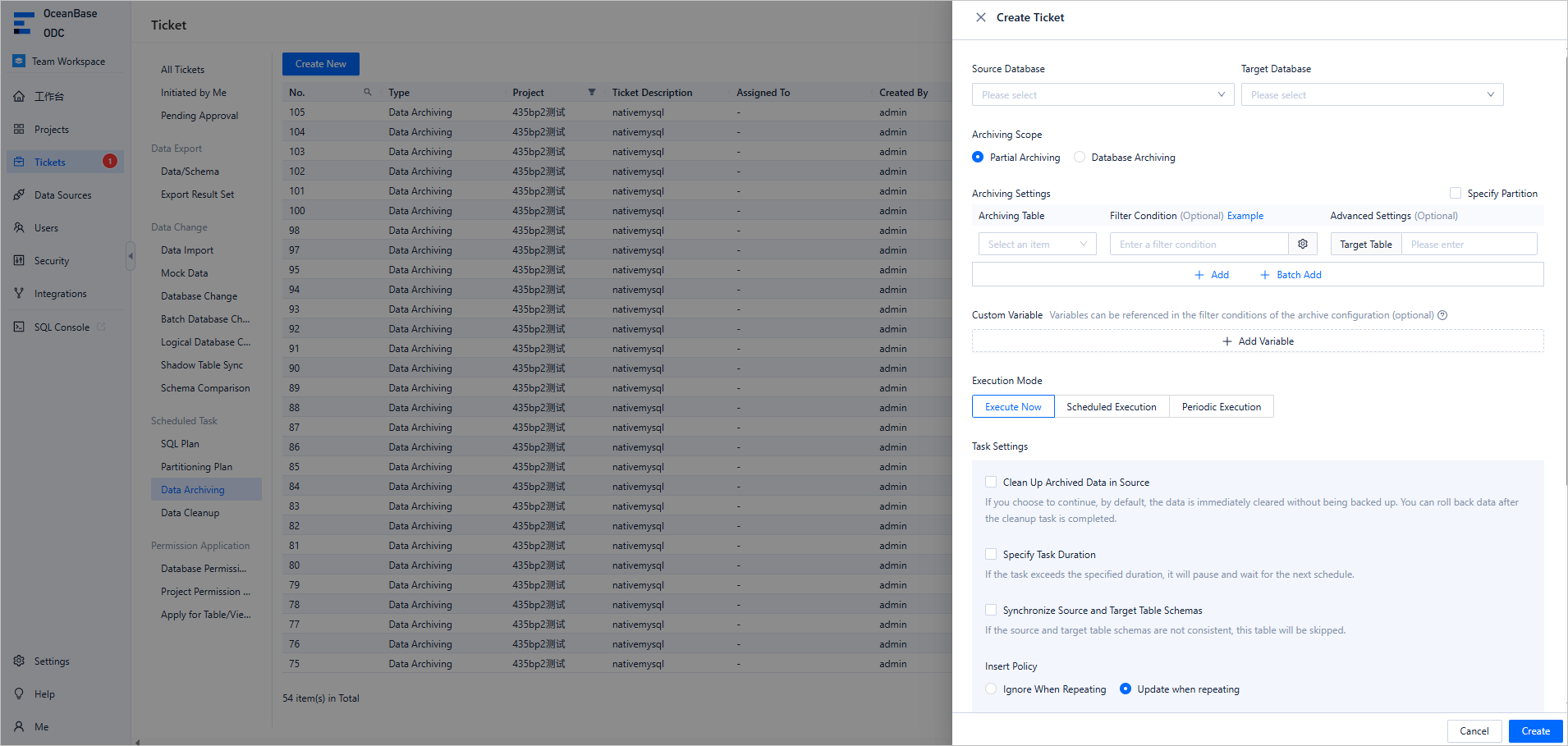Screen dimensions: 1568x746
Task: Click the search icon in No. column
Action: tap(368, 92)
